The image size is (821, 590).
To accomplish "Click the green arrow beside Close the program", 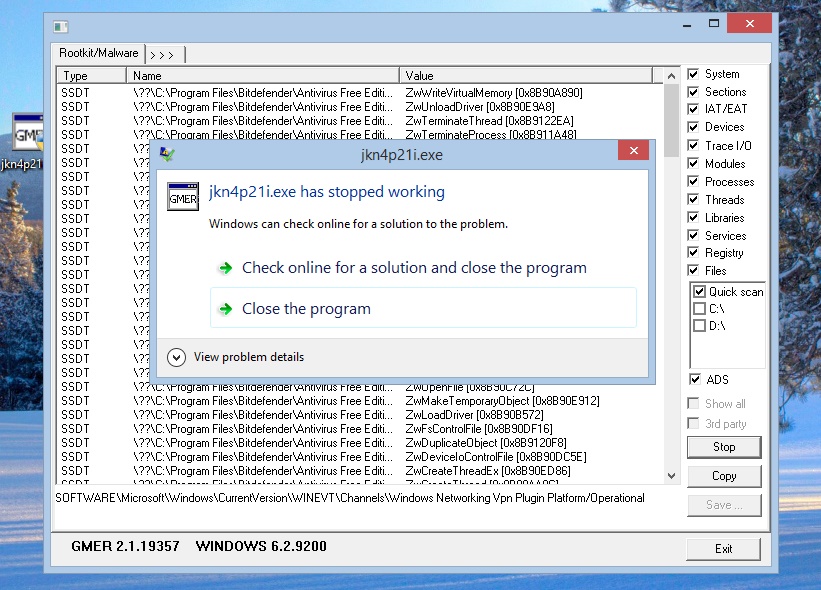I will pos(226,309).
